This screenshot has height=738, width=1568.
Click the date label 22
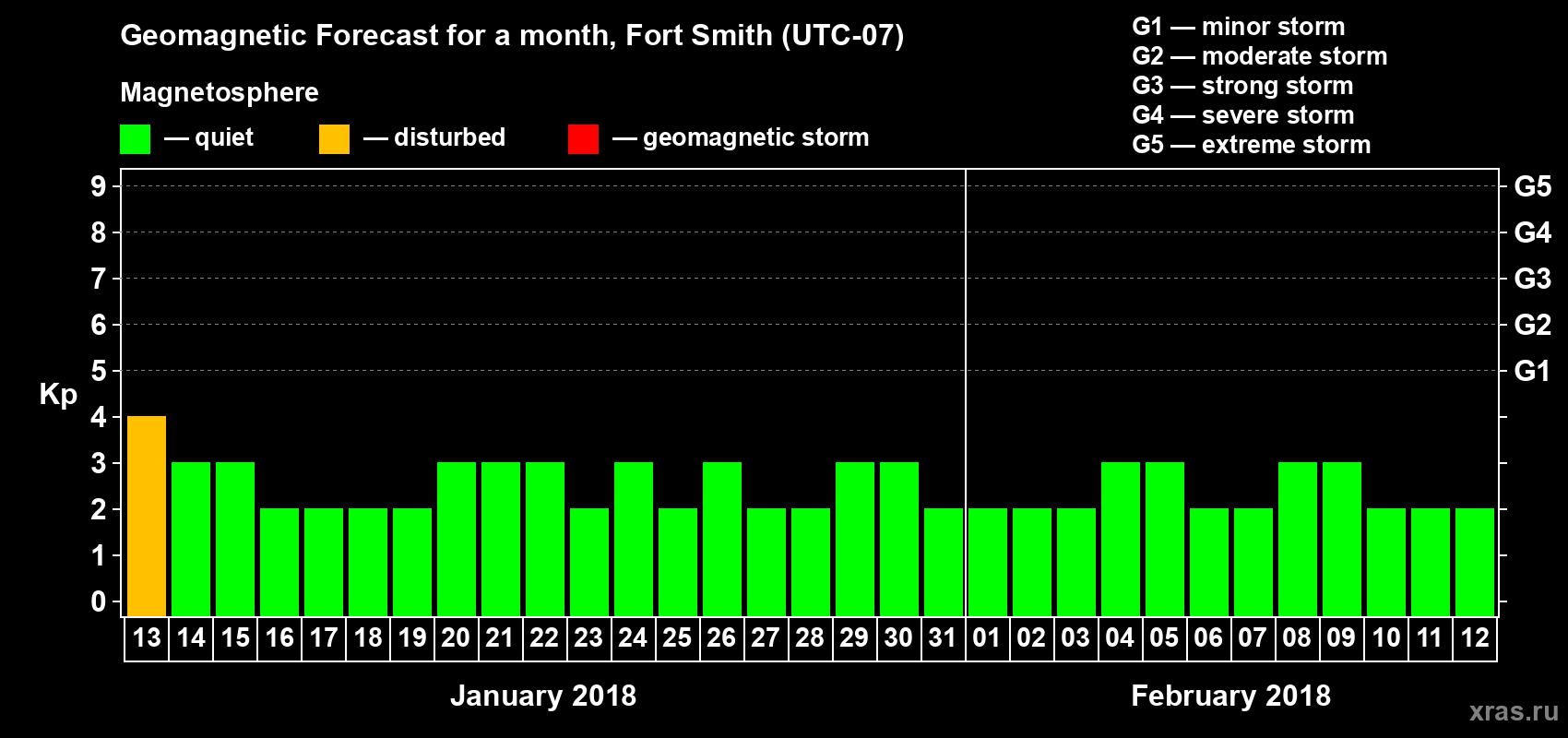pos(544,638)
